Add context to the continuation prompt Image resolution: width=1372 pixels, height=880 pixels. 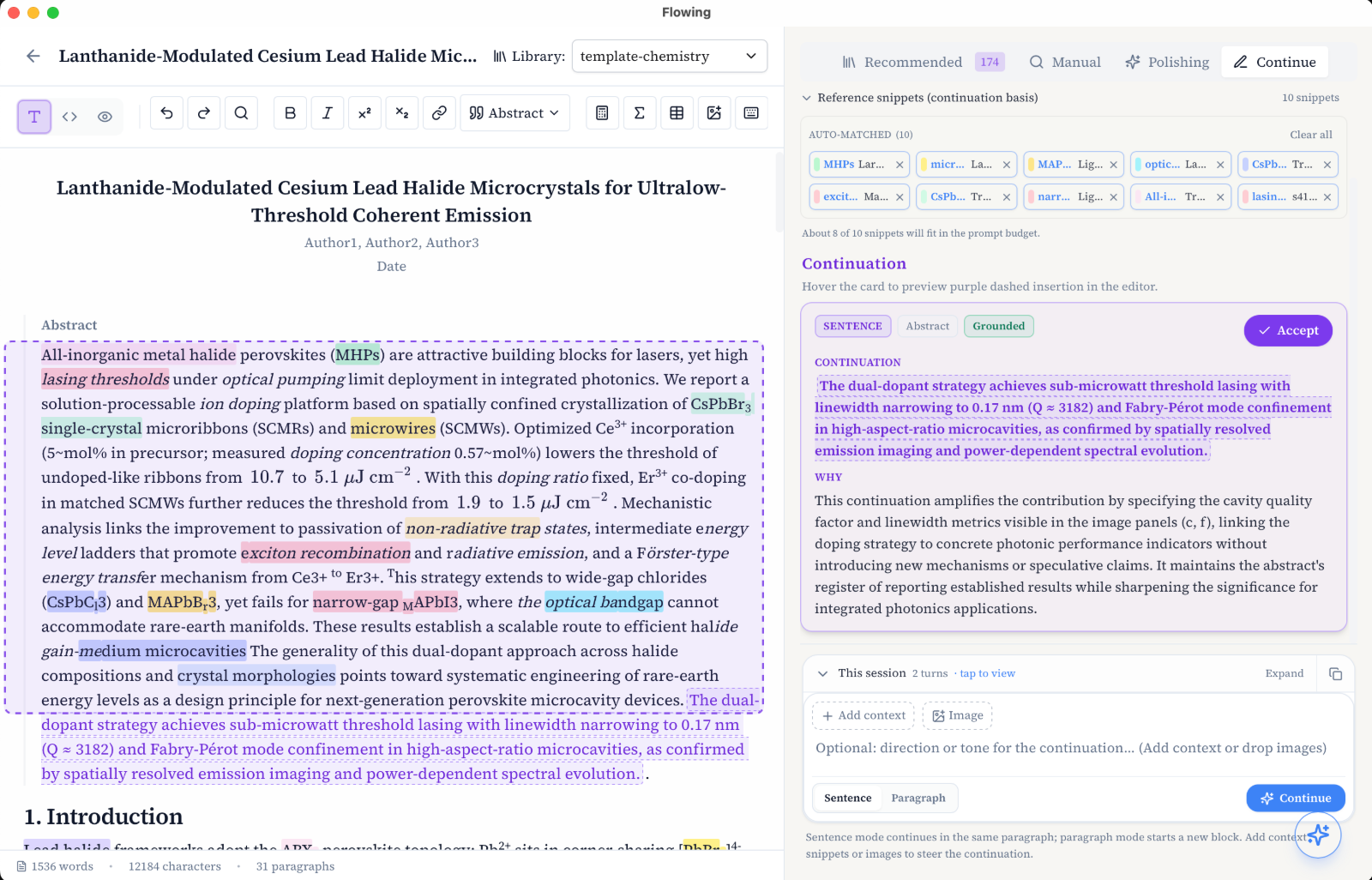click(x=864, y=715)
